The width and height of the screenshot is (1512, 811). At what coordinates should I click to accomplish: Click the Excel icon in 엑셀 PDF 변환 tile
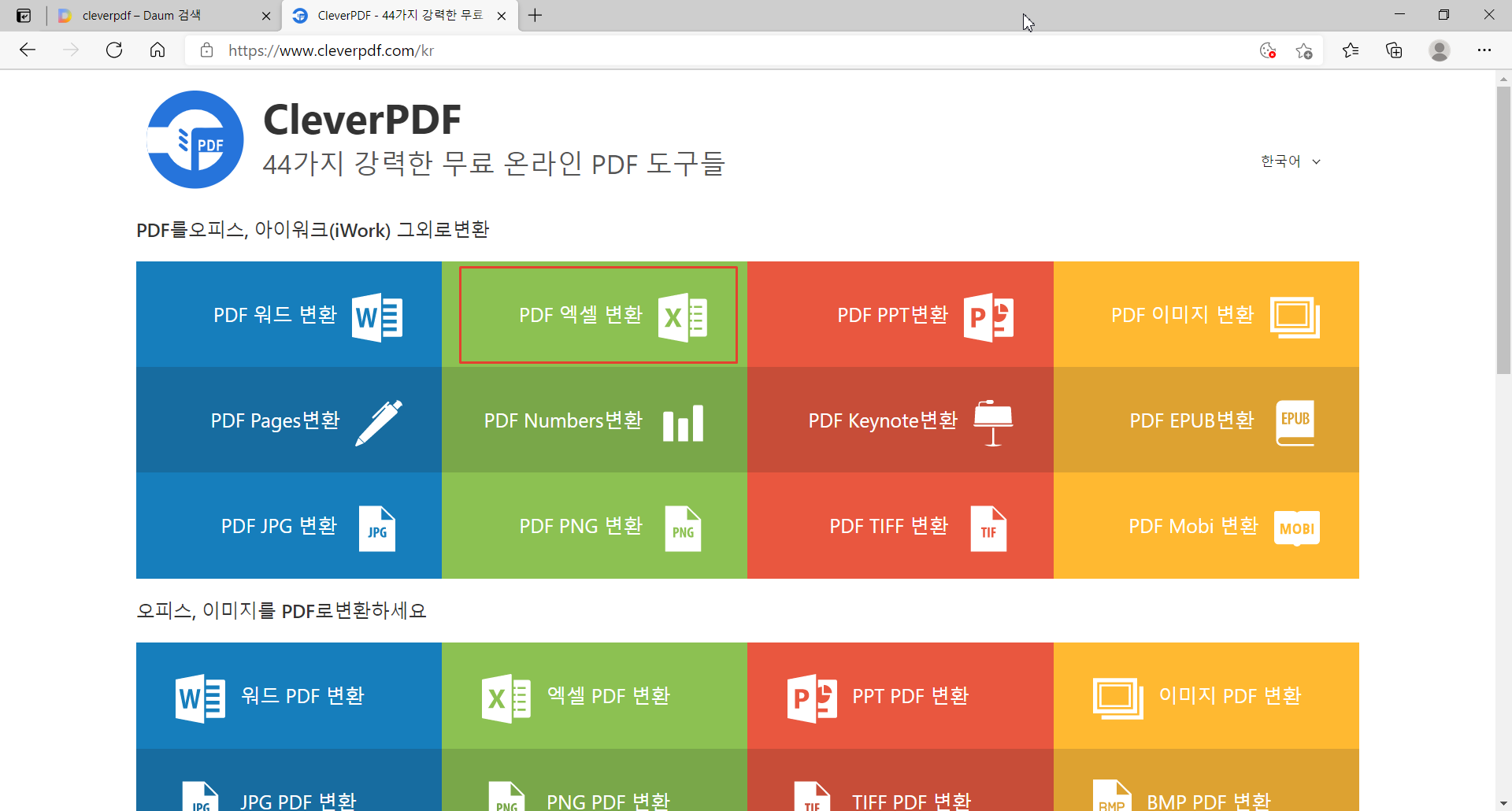[506, 698]
